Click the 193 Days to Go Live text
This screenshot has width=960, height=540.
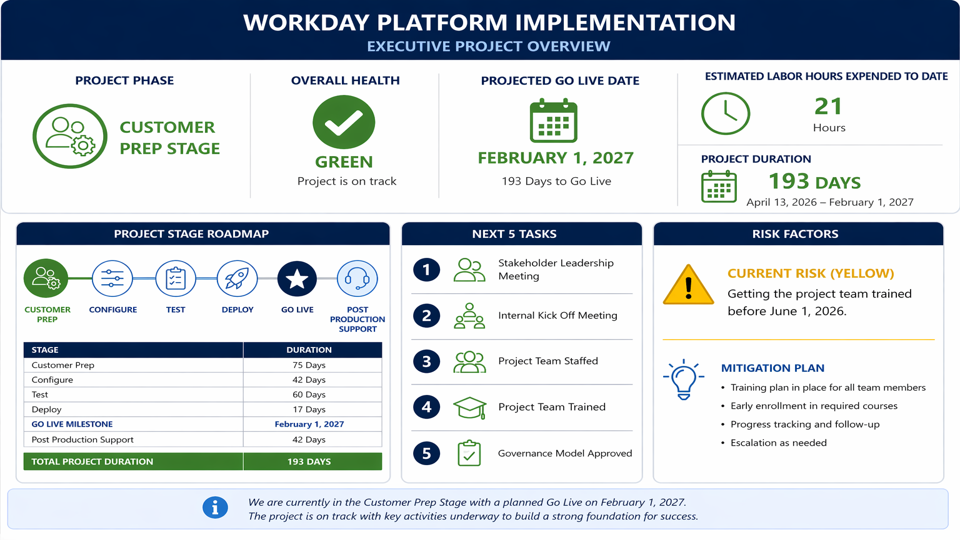point(557,181)
